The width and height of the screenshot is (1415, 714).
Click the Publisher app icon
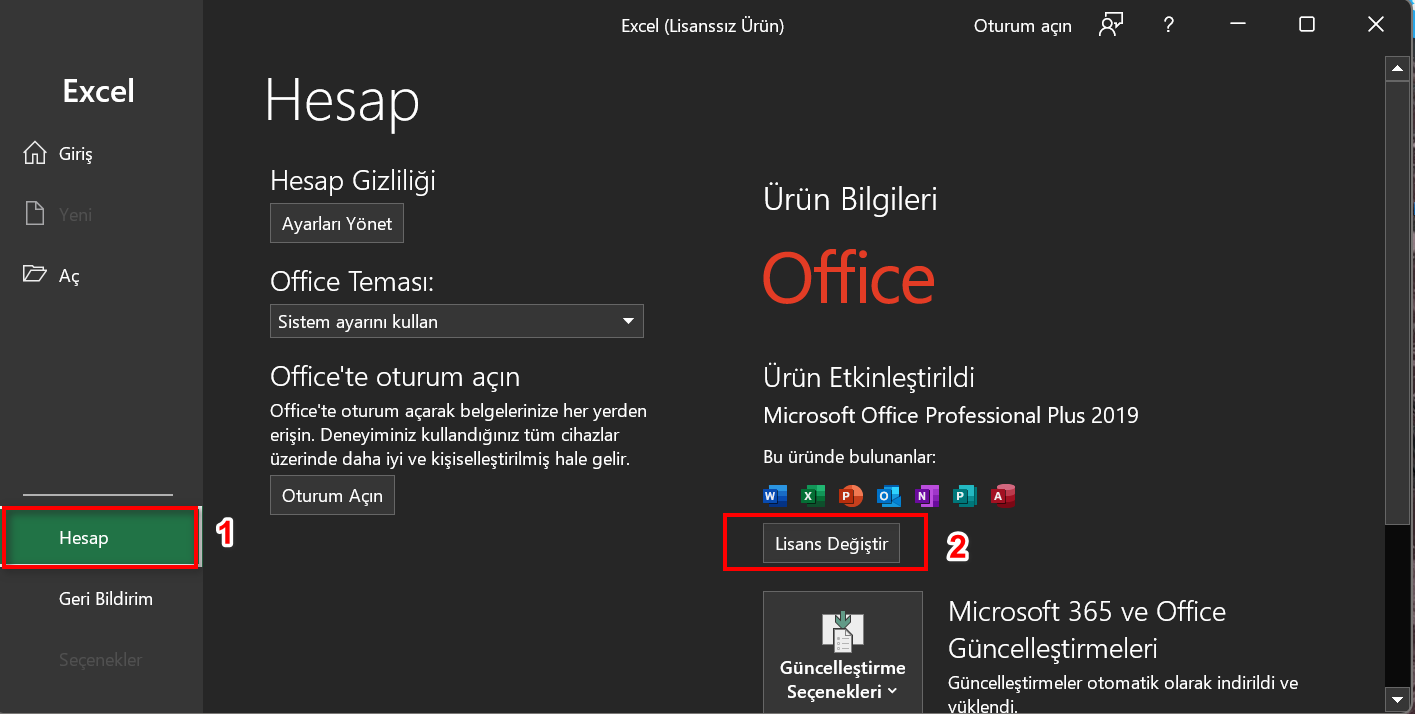[x=965, y=495]
